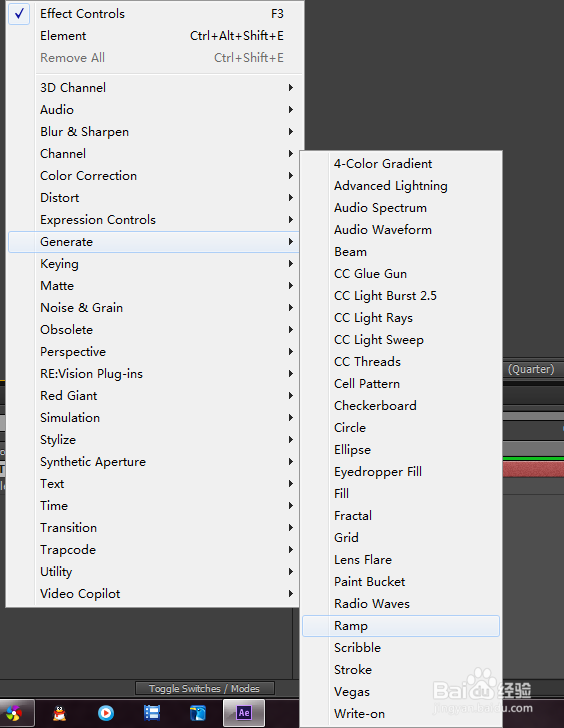The height and width of the screenshot is (728, 564).
Task: Open the Keying submenu
Action: click(155, 264)
